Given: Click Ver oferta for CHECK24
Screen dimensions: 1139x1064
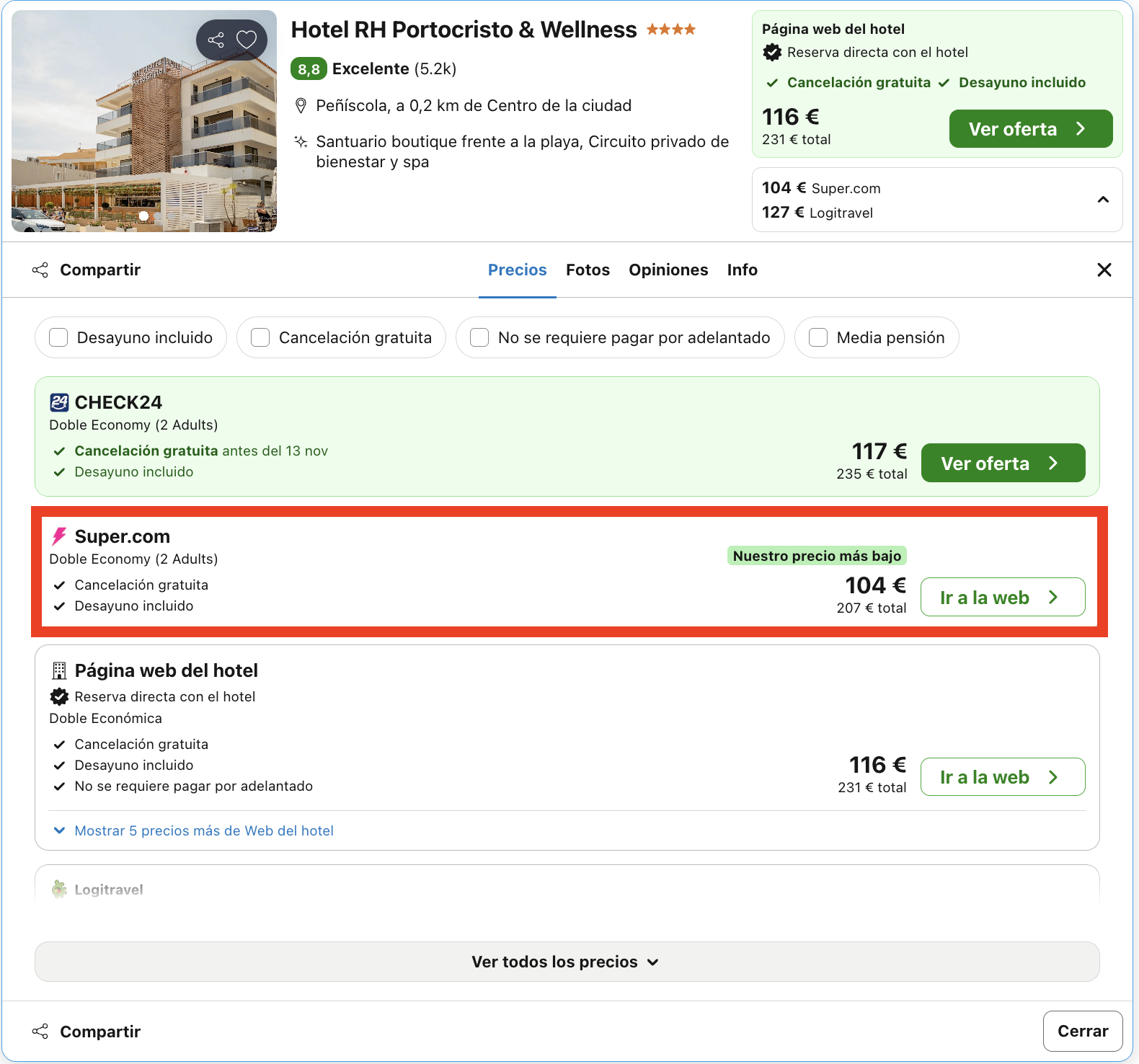Looking at the screenshot, I should click(x=1003, y=463).
